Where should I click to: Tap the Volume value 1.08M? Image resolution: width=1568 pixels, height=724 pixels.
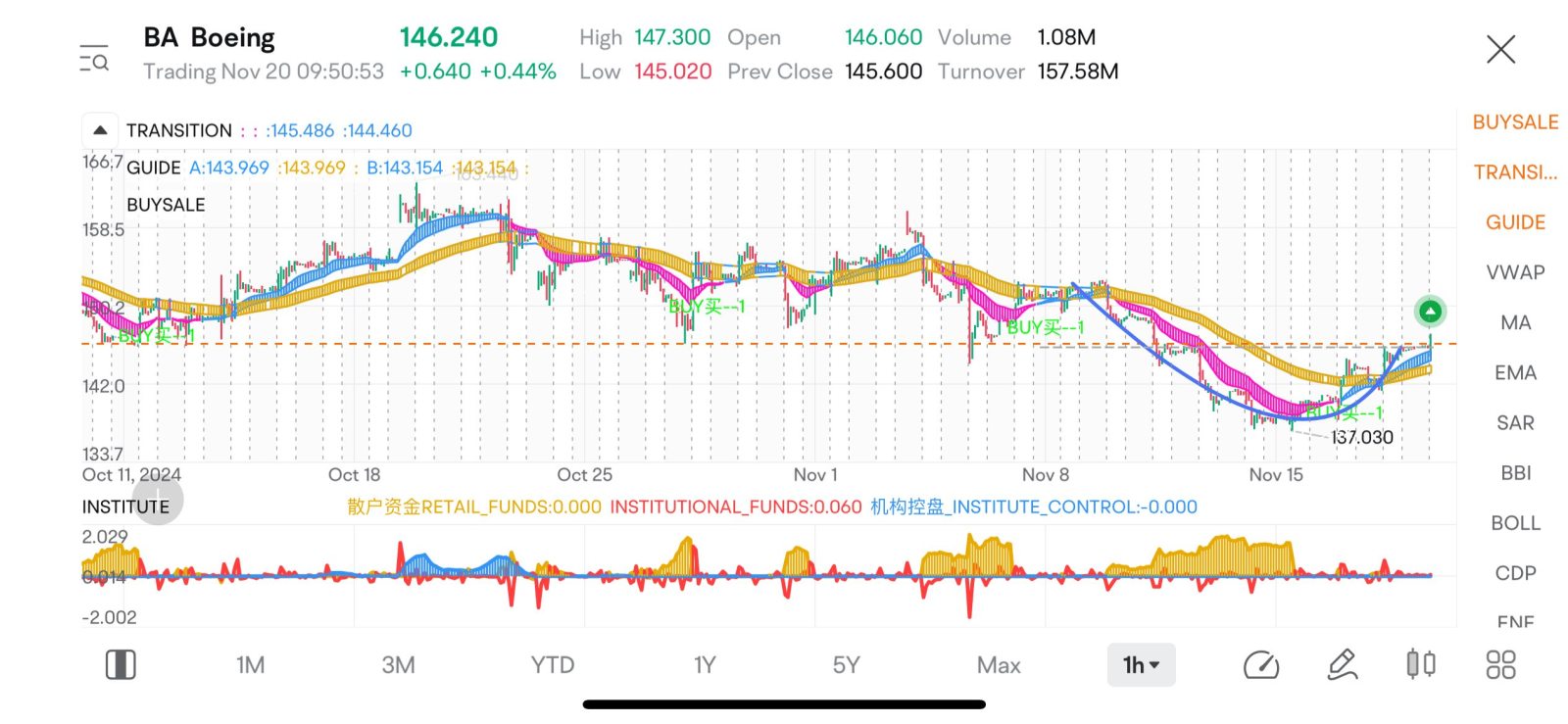[1066, 37]
